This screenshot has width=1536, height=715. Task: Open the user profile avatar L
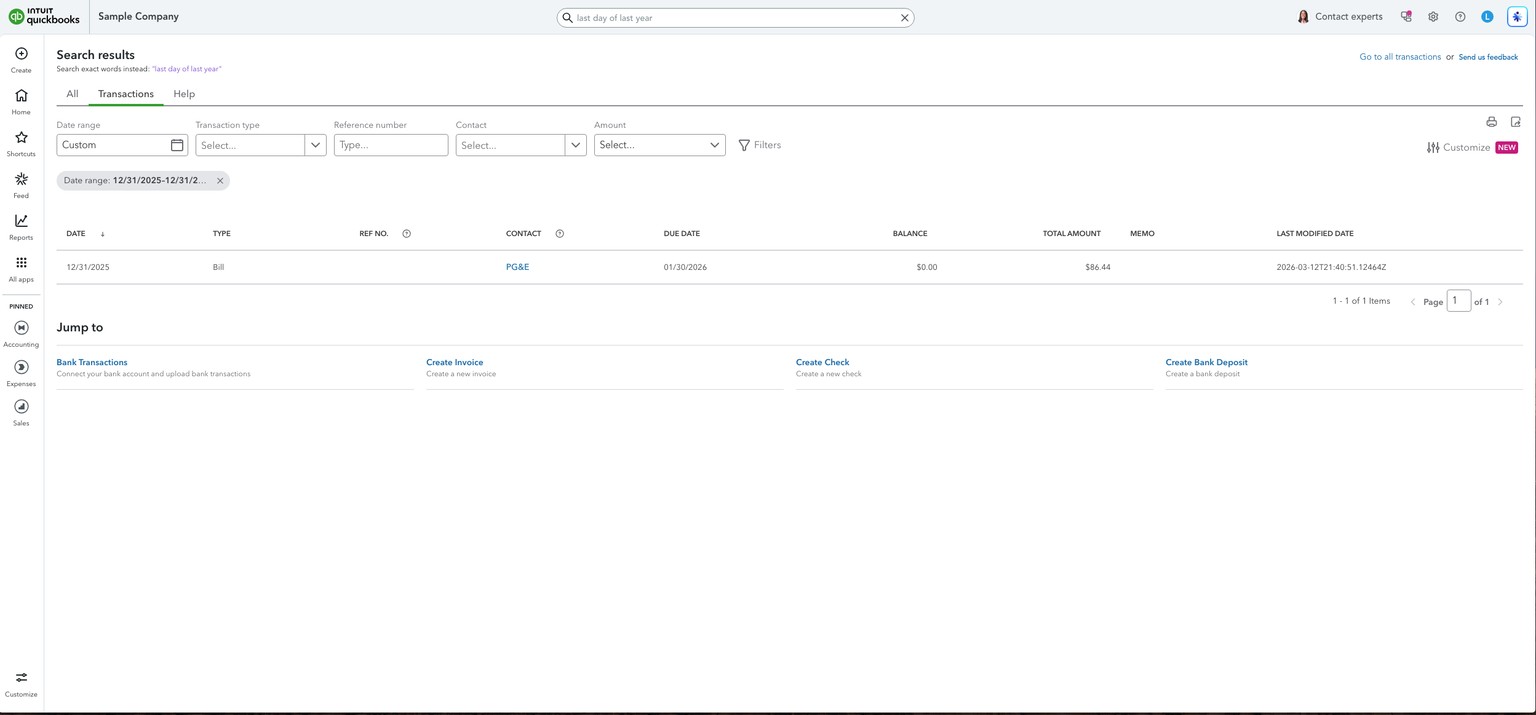tap(1487, 17)
